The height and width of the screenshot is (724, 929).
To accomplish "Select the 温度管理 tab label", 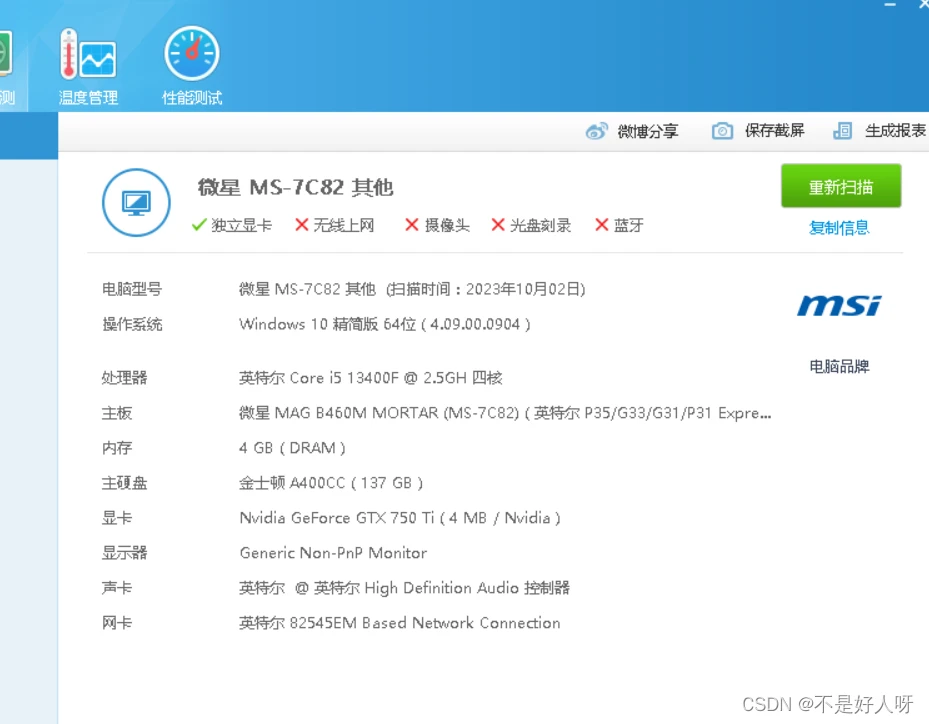I will (88, 98).
